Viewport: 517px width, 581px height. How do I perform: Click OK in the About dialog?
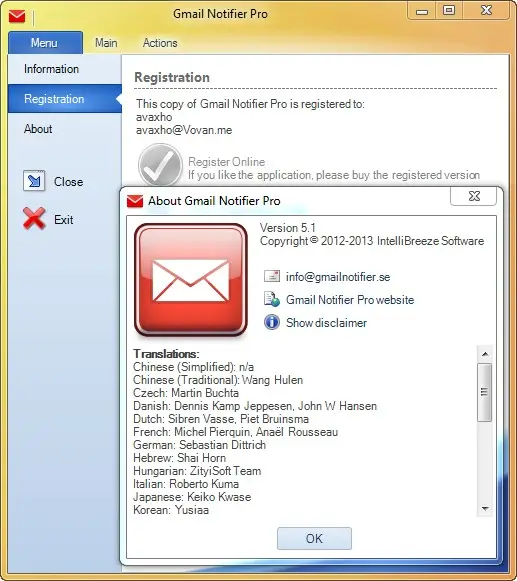[314, 538]
